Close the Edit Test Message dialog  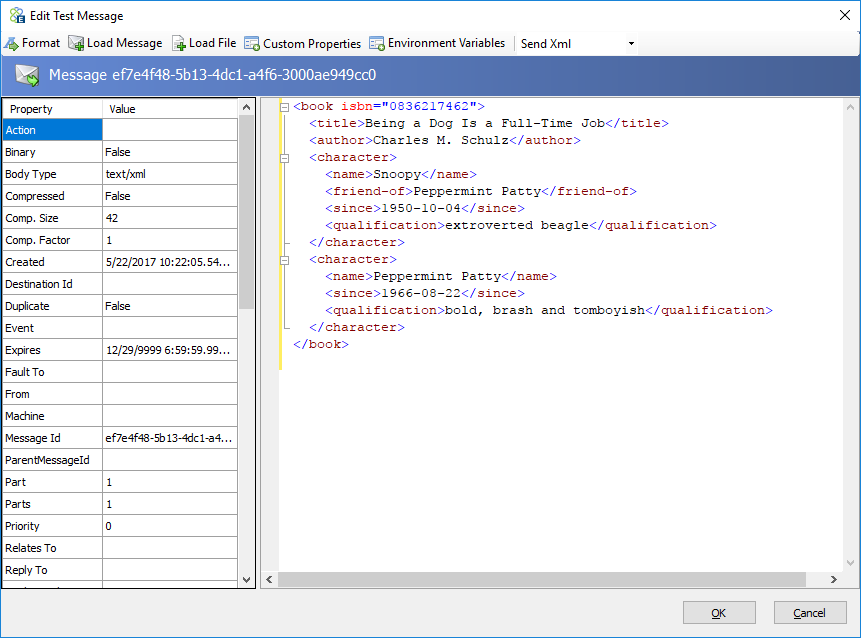[x=845, y=15]
